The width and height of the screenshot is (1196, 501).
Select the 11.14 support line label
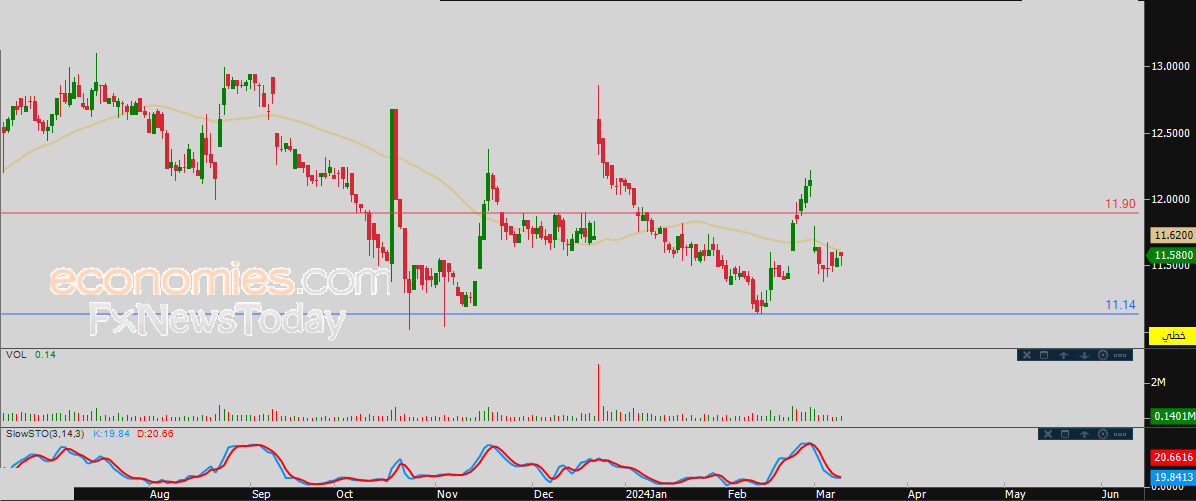1120,305
